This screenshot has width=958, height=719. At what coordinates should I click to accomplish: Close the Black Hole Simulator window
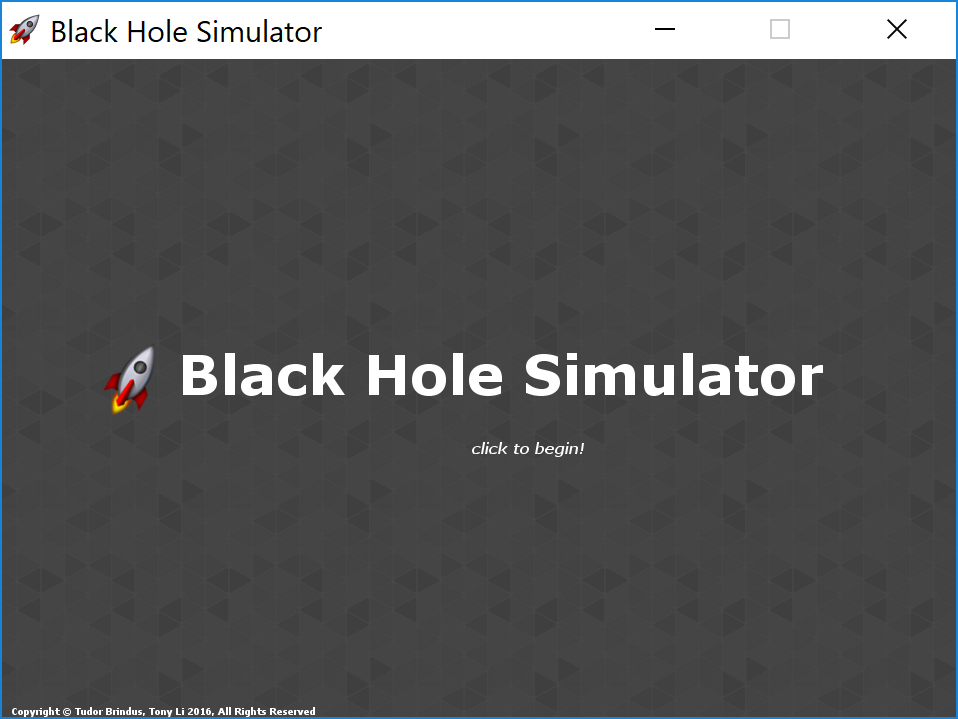896,29
